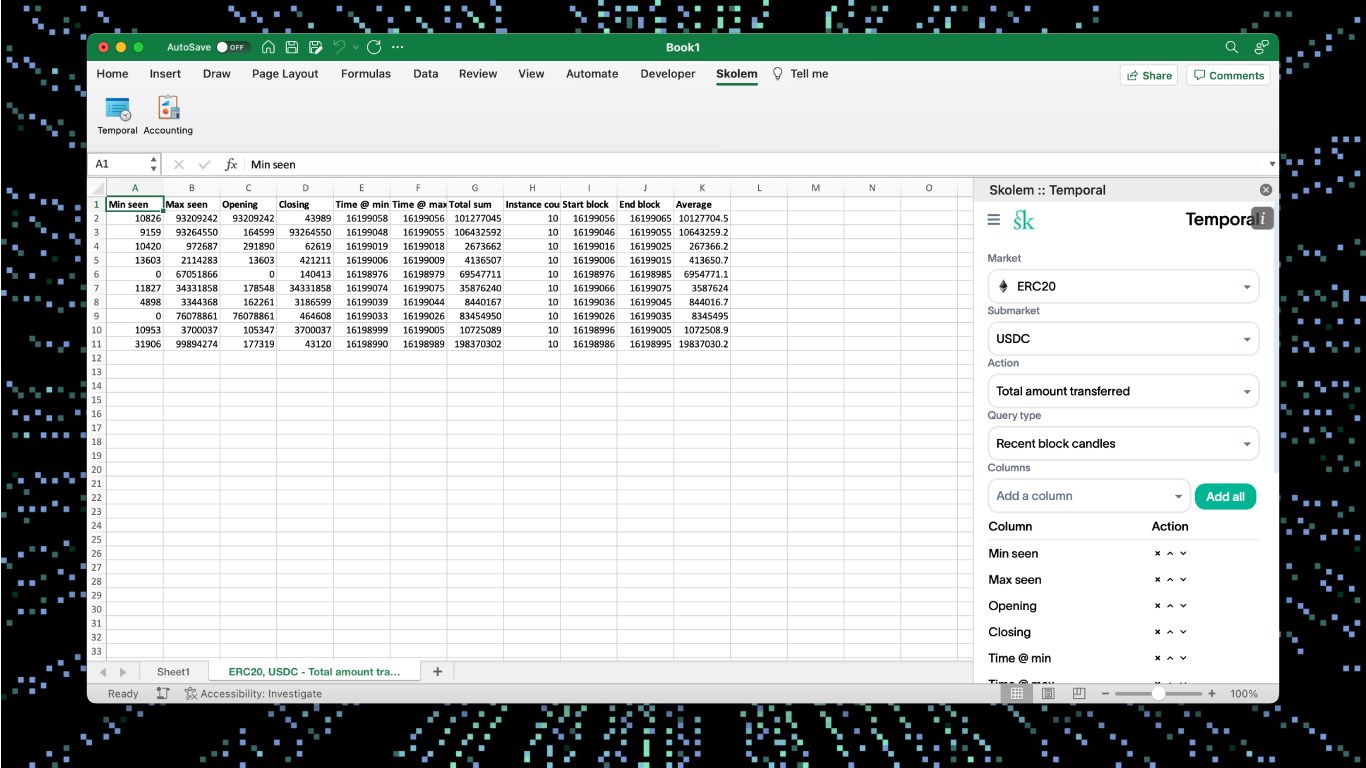1366x768 pixels.
Task: Open the Data ribbon tab
Action: point(426,74)
